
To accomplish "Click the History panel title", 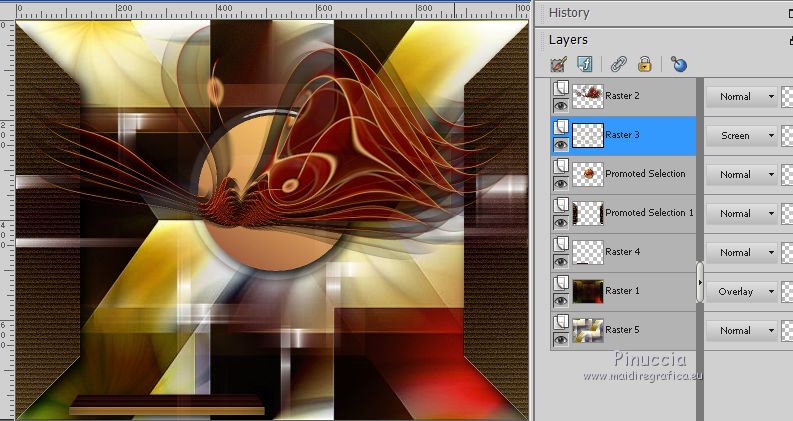I will 569,12.
